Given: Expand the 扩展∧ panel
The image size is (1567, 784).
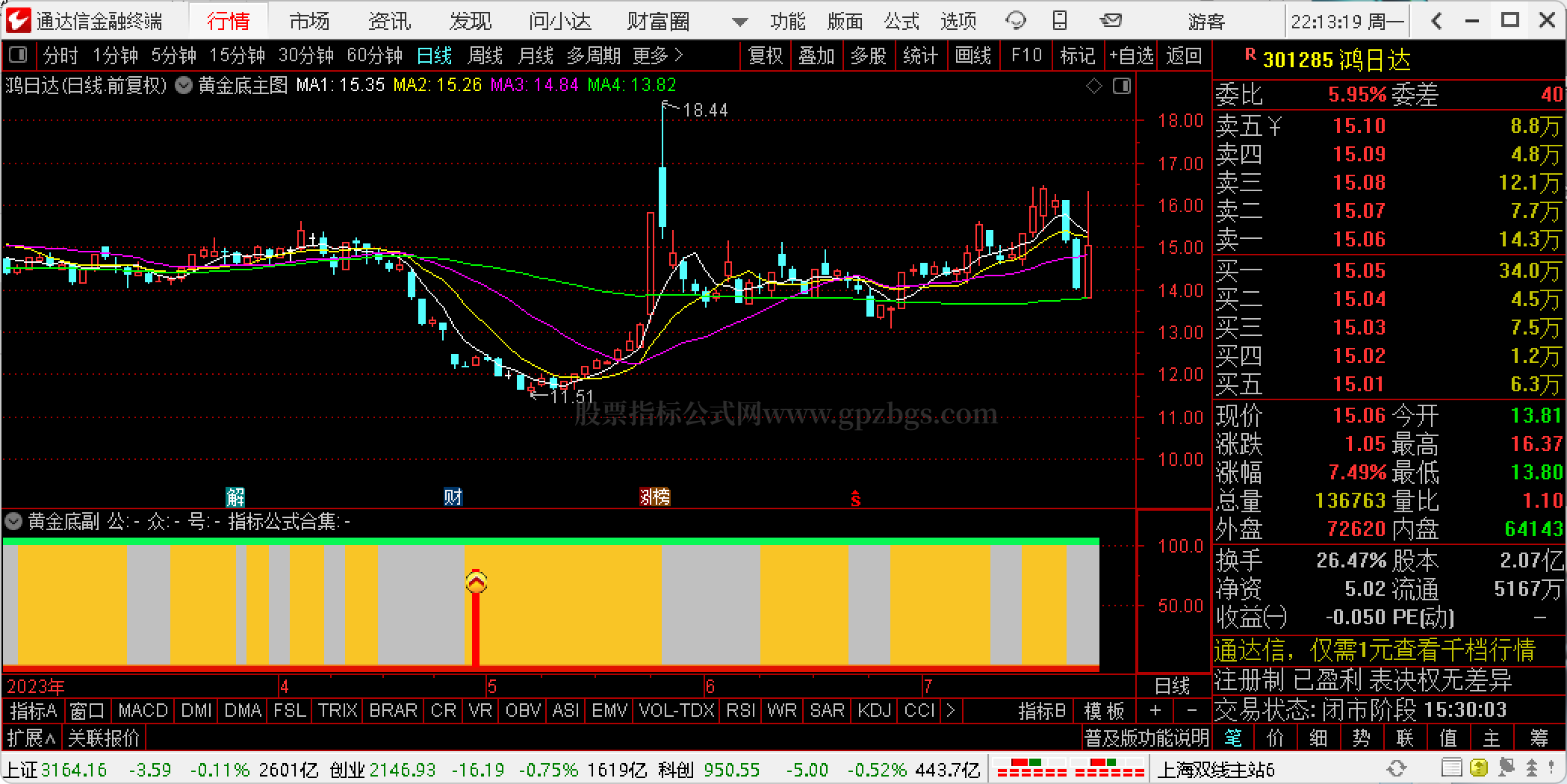Looking at the screenshot, I should (x=31, y=738).
